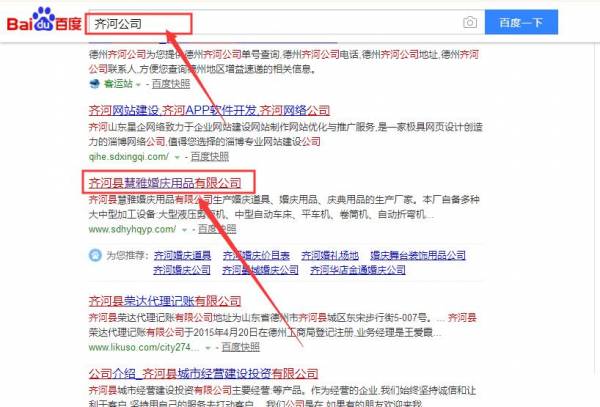Screen dimensions: 600x407
Task: Open 齐河网站建设 APP软件开发 result link
Action: tap(209, 110)
